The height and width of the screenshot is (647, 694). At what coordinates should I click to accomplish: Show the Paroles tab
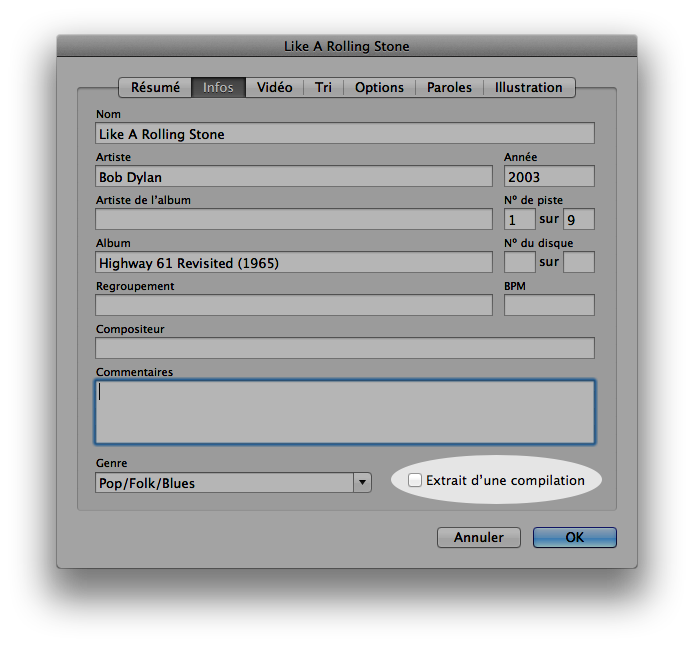coord(449,88)
